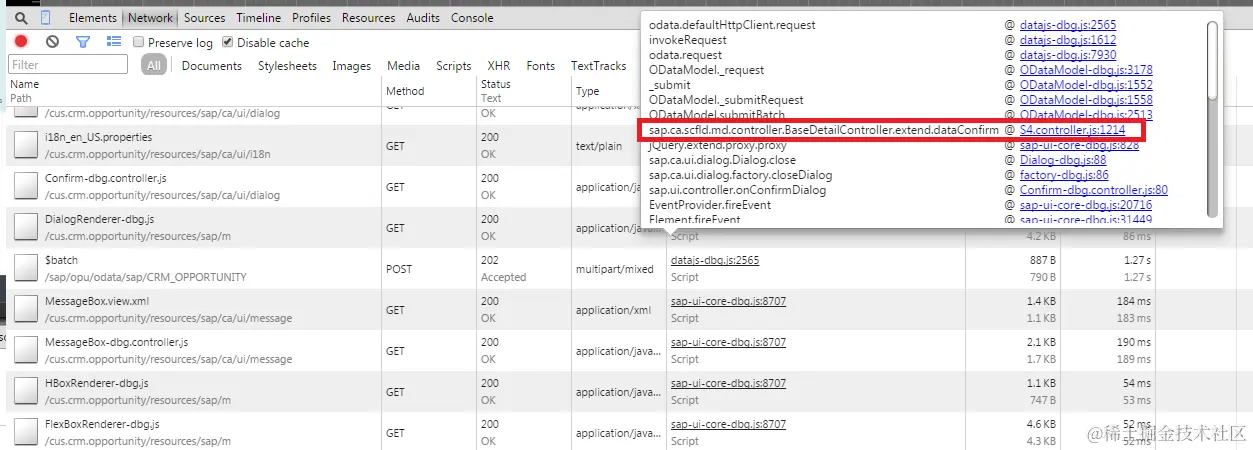The height and width of the screenshot is (450, 1253).
Task: Filter requests by Documents
Action: pyautogui.click(x=212, y=66)
